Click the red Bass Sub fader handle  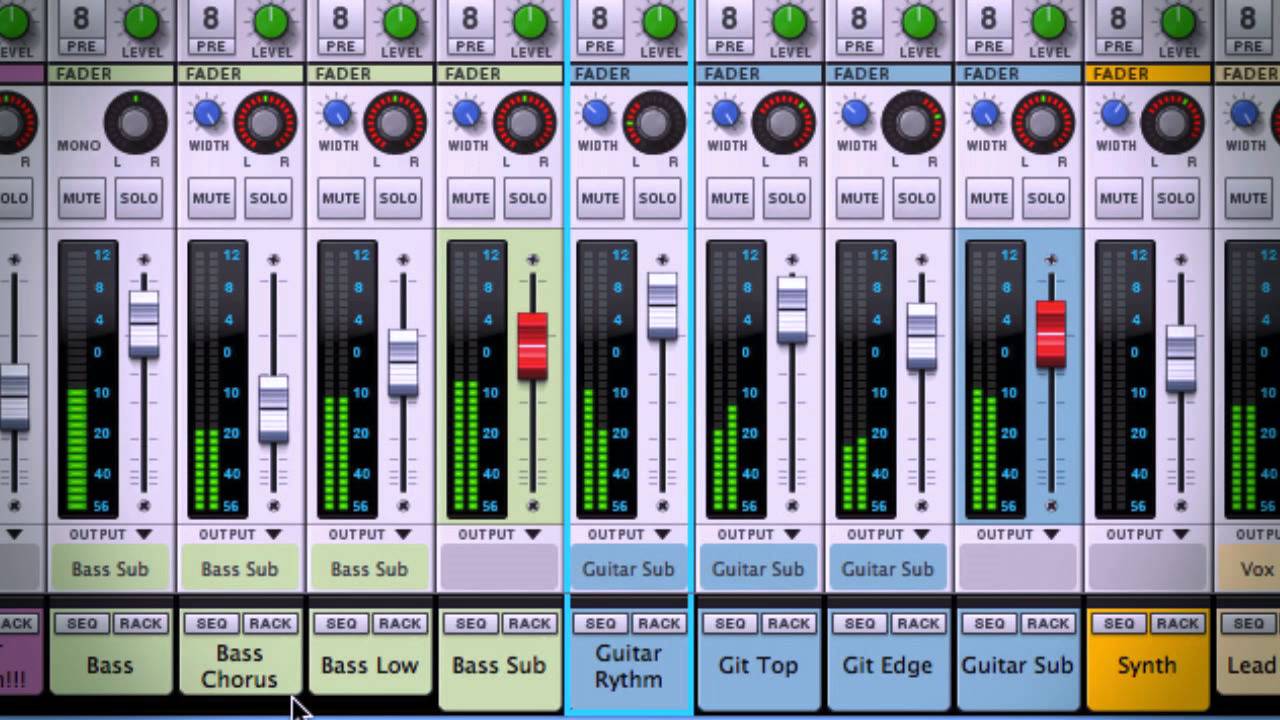532,346
